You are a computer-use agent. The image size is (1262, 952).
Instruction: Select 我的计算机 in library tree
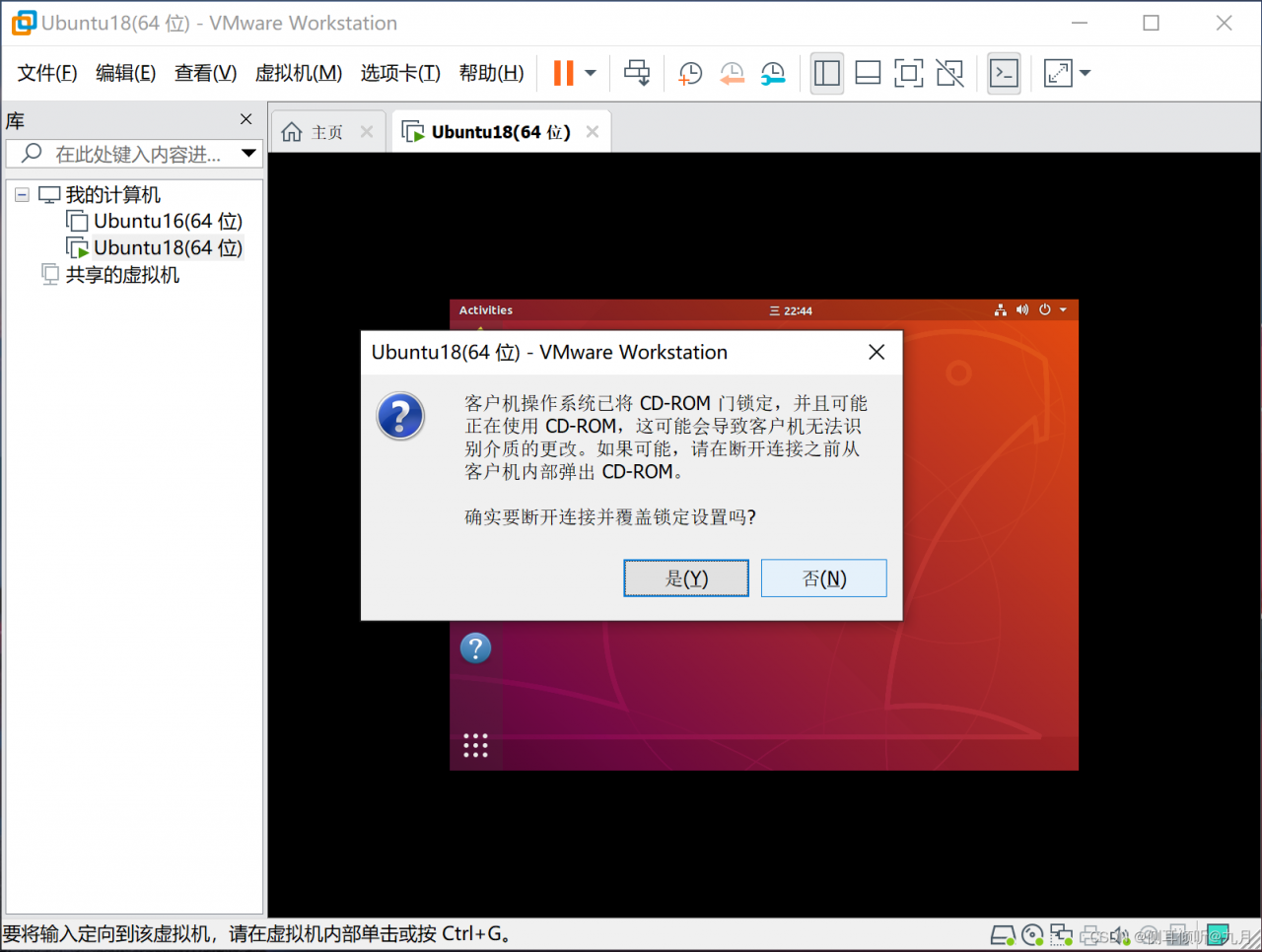pos(112,195)
